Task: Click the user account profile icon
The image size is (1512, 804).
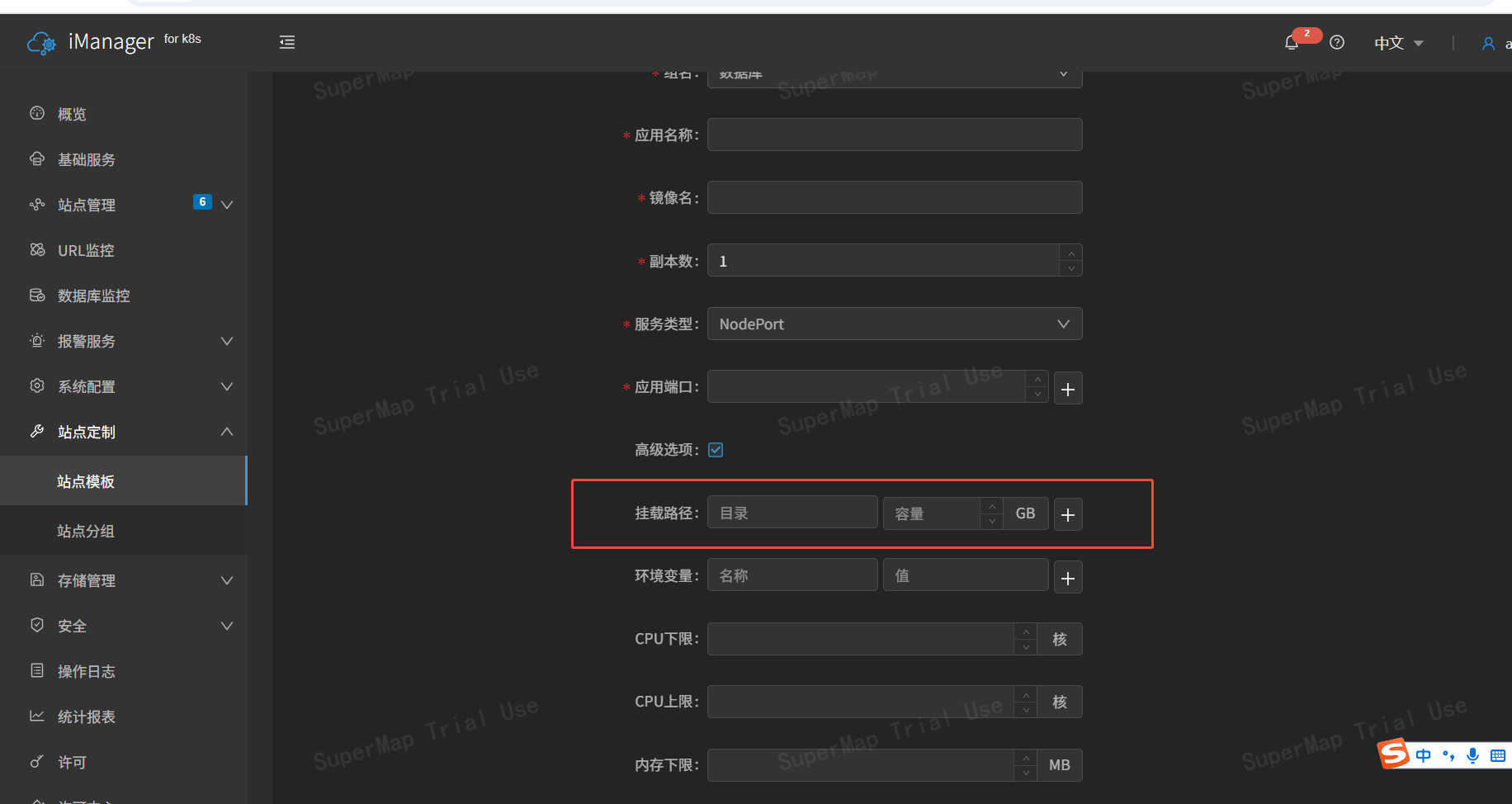Action: click(1488, 43)
